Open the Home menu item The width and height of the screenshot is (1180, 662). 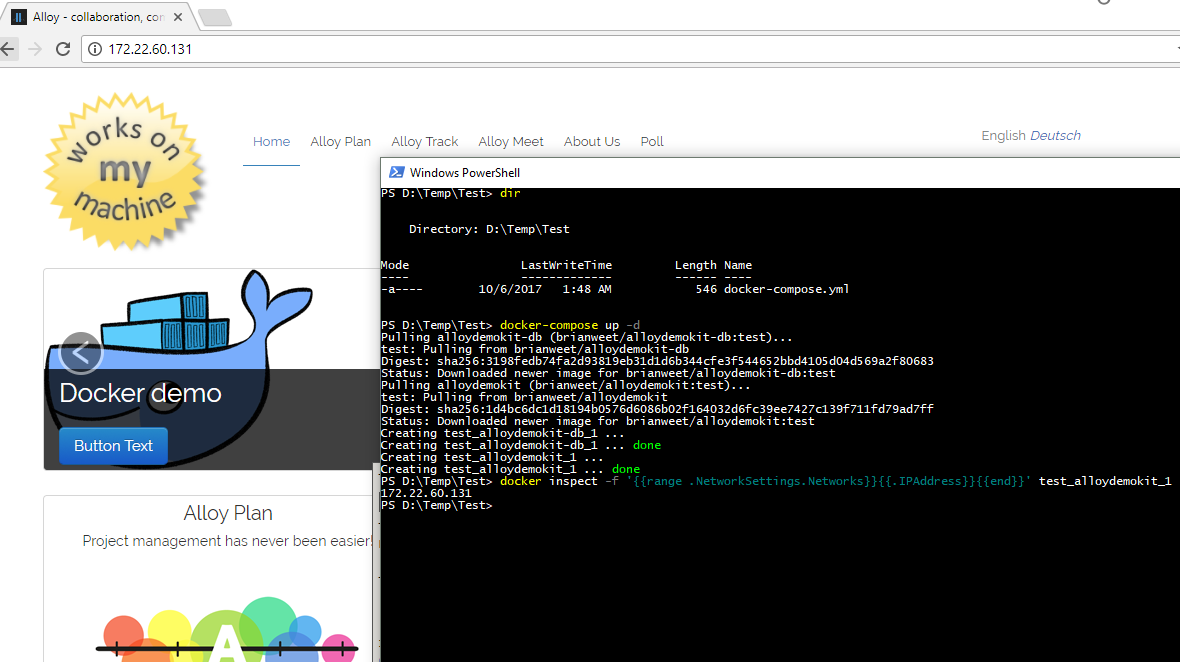271,141
